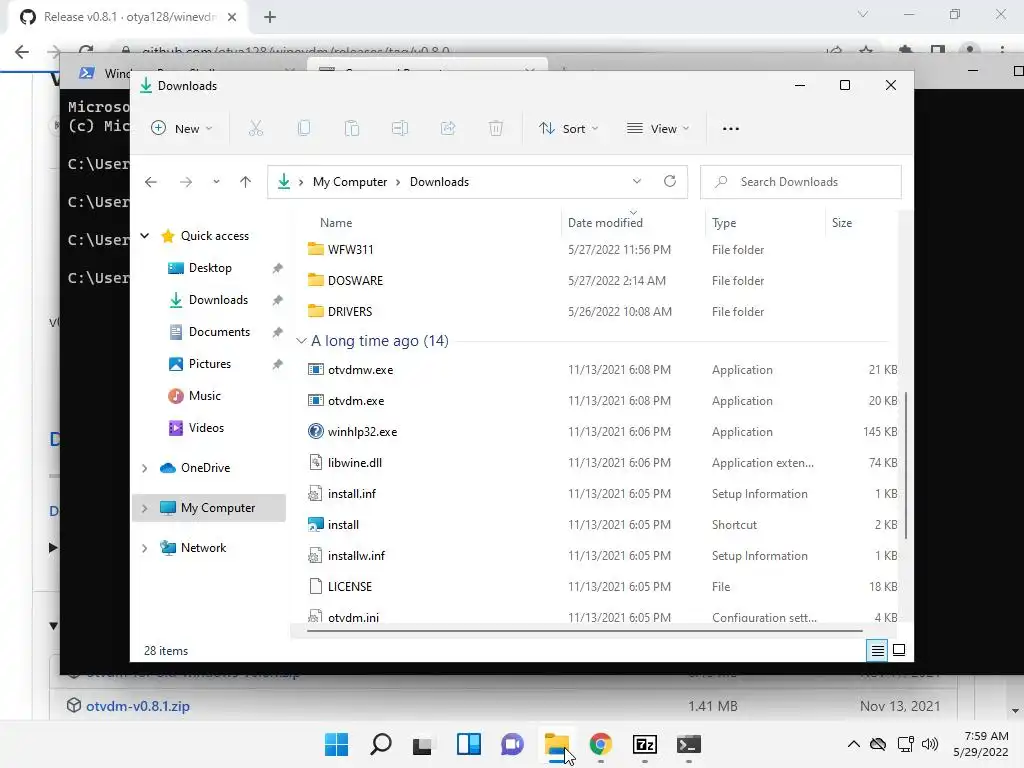Click the volume speaker tray icon
The height and width of the screenshot is (768, 1024).
(930, 744)
